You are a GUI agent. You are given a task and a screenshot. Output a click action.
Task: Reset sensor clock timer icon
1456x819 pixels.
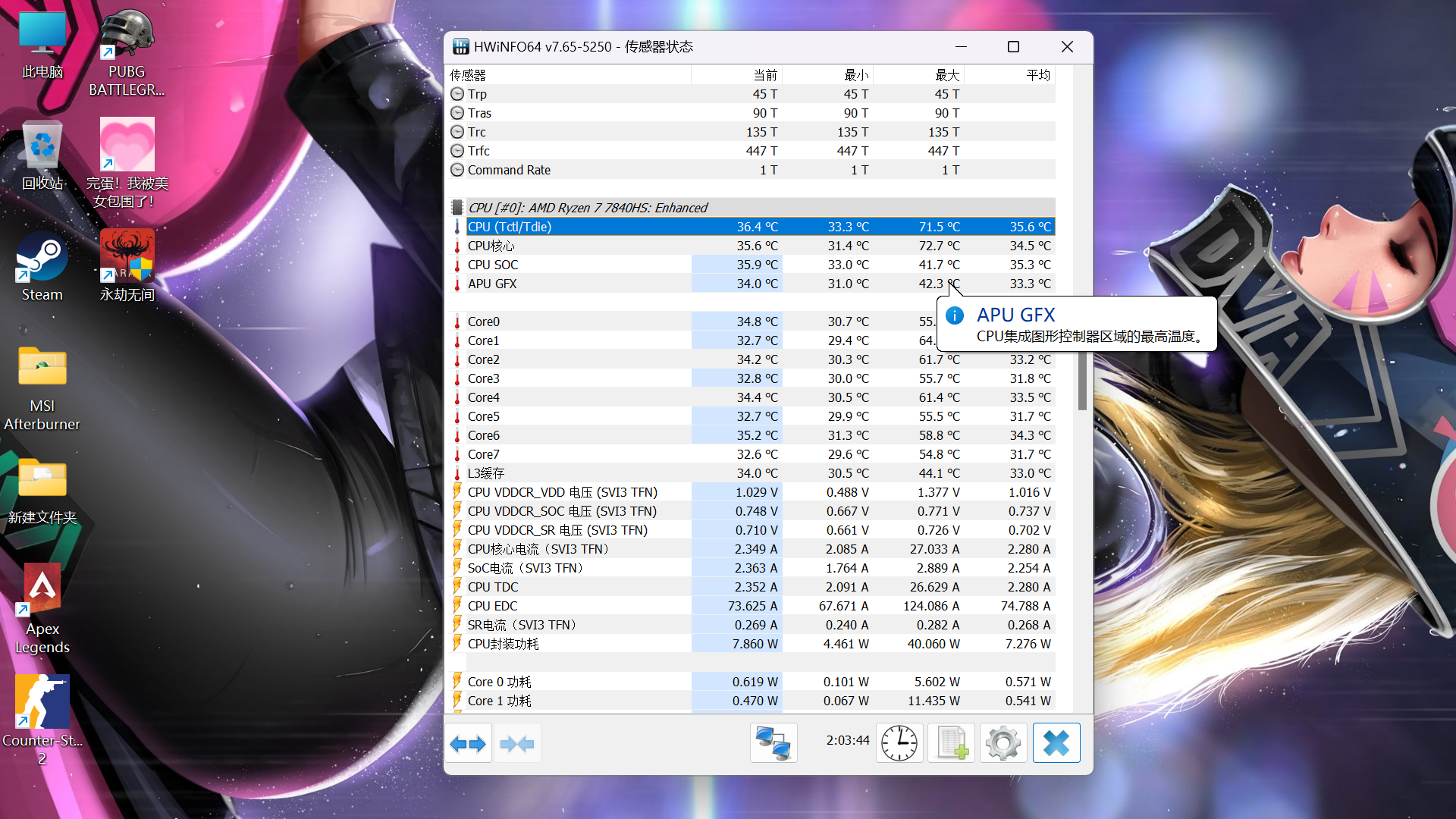pyautogui.click(x=899, y=743)
